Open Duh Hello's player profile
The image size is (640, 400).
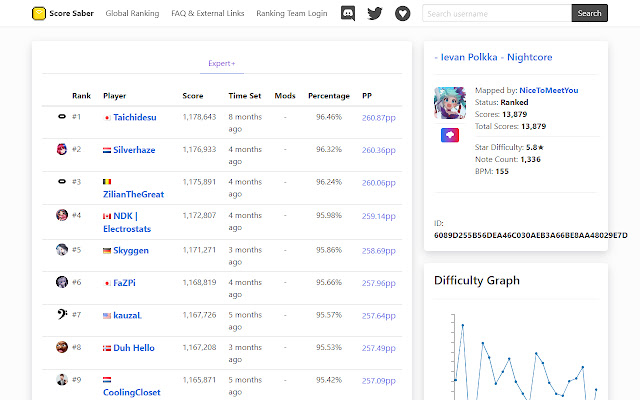coord(134,348)
